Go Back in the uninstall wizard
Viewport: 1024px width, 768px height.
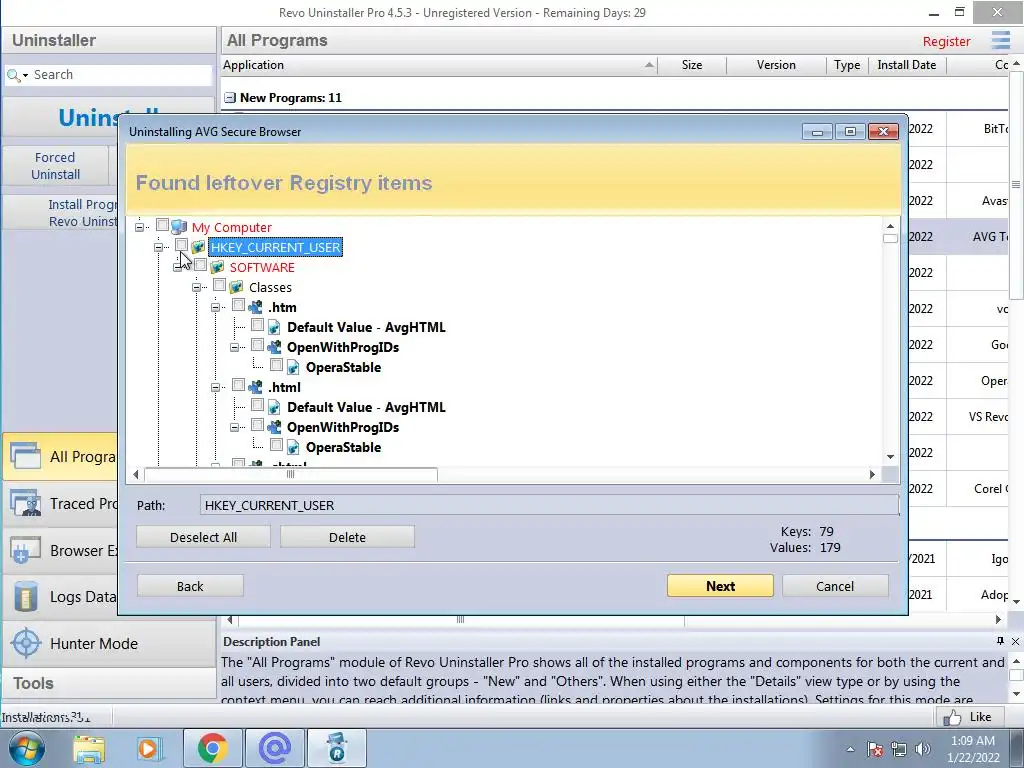[190, 586]
